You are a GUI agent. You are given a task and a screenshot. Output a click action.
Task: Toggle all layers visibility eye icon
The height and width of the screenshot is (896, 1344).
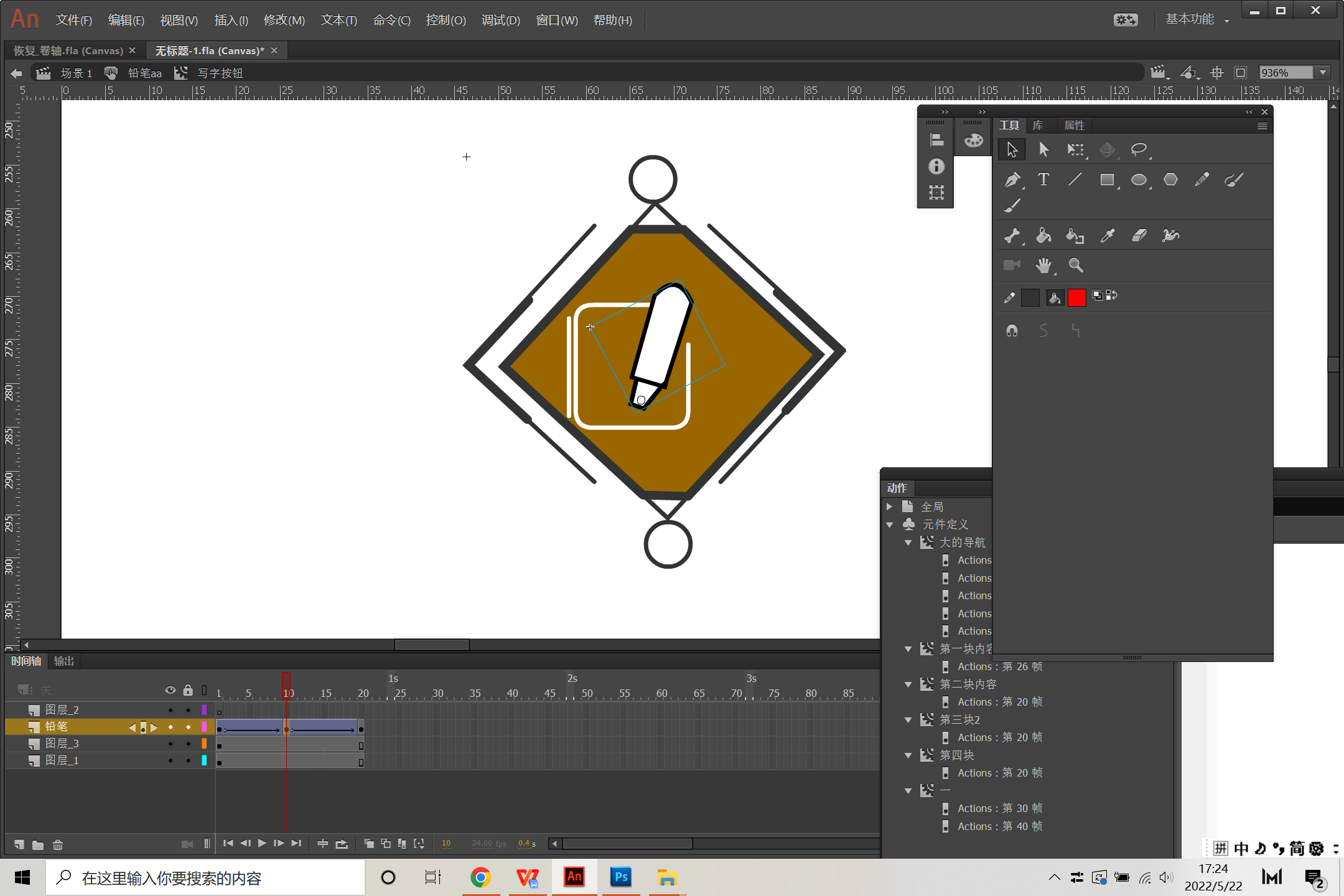click(x=170, y=690)
